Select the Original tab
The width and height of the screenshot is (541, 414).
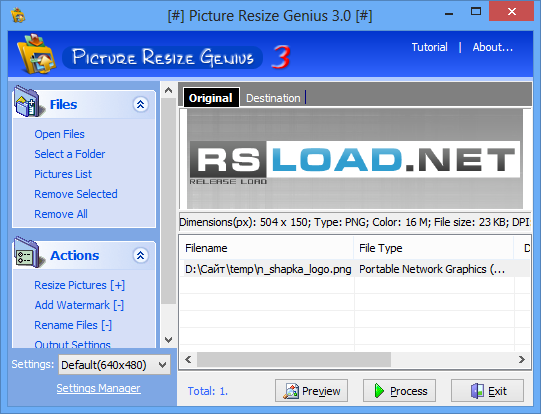tap(211, 98)
